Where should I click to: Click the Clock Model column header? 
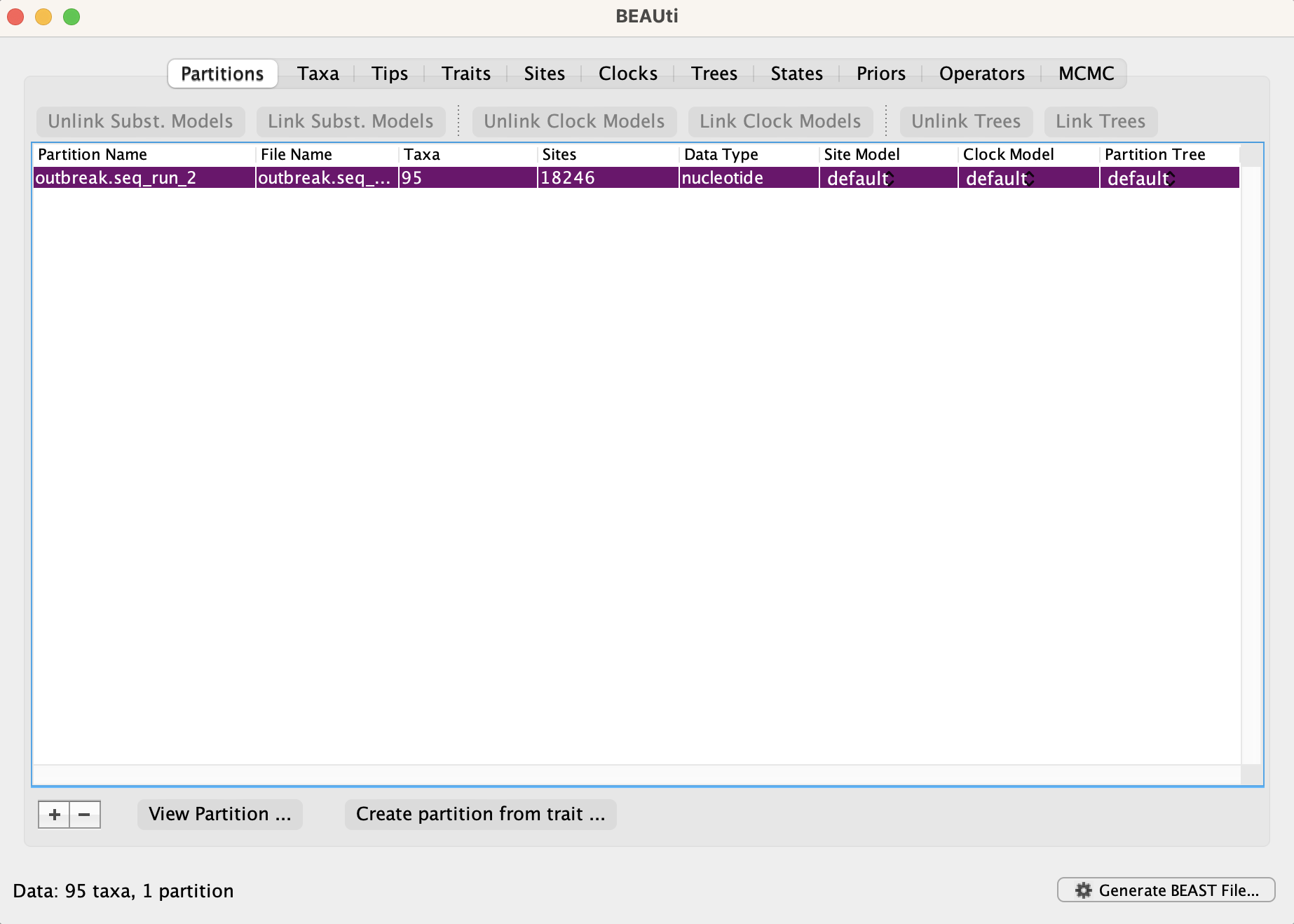coord(1028,154)
